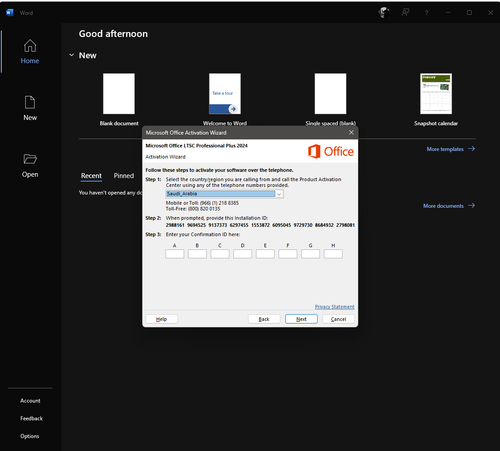Screen dimensions: 500x451
Task: Open Options in the sidebar
Action: pyautogui.click(x=30, y=436)
